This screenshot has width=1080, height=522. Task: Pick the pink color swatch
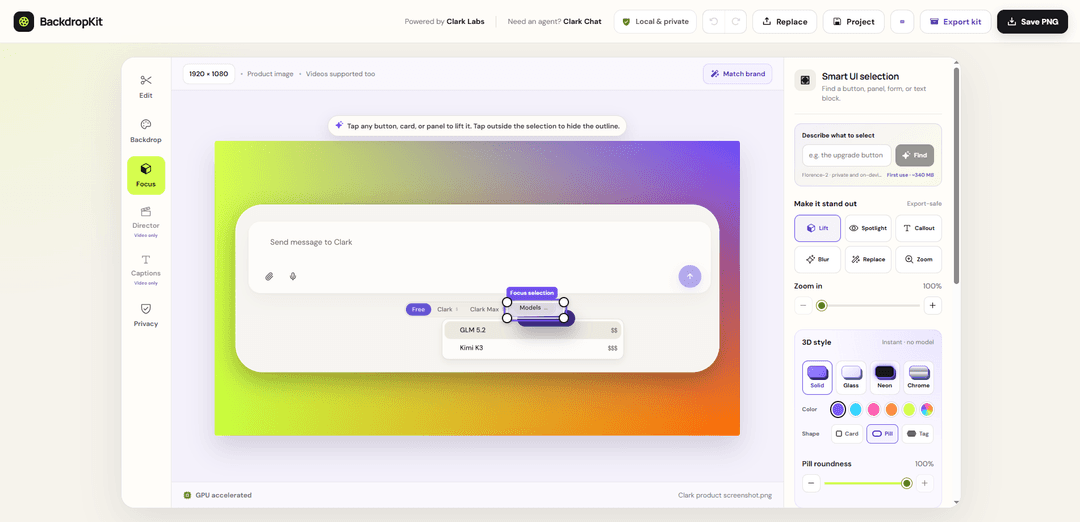click(x=873, y=410)
